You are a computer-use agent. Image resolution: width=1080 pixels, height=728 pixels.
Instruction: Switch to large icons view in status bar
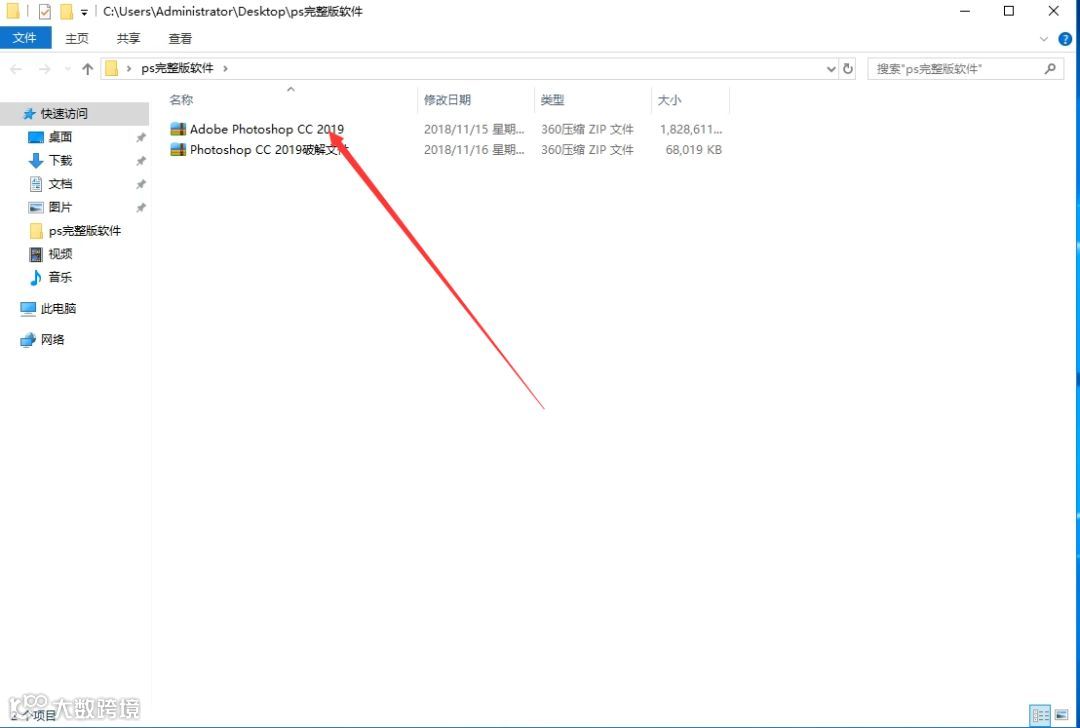coord(1061,715)
